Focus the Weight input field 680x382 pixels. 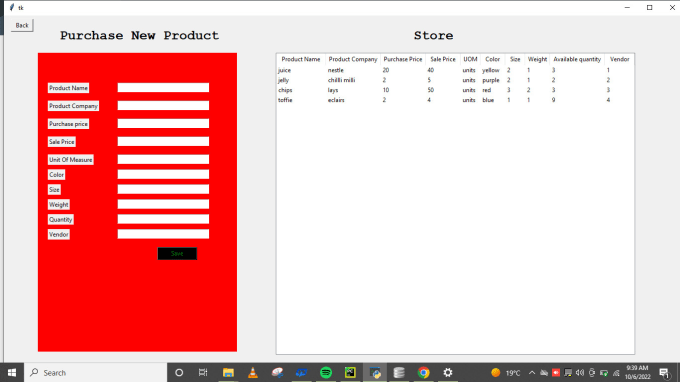pyautogui.click(x=163, y=204)
